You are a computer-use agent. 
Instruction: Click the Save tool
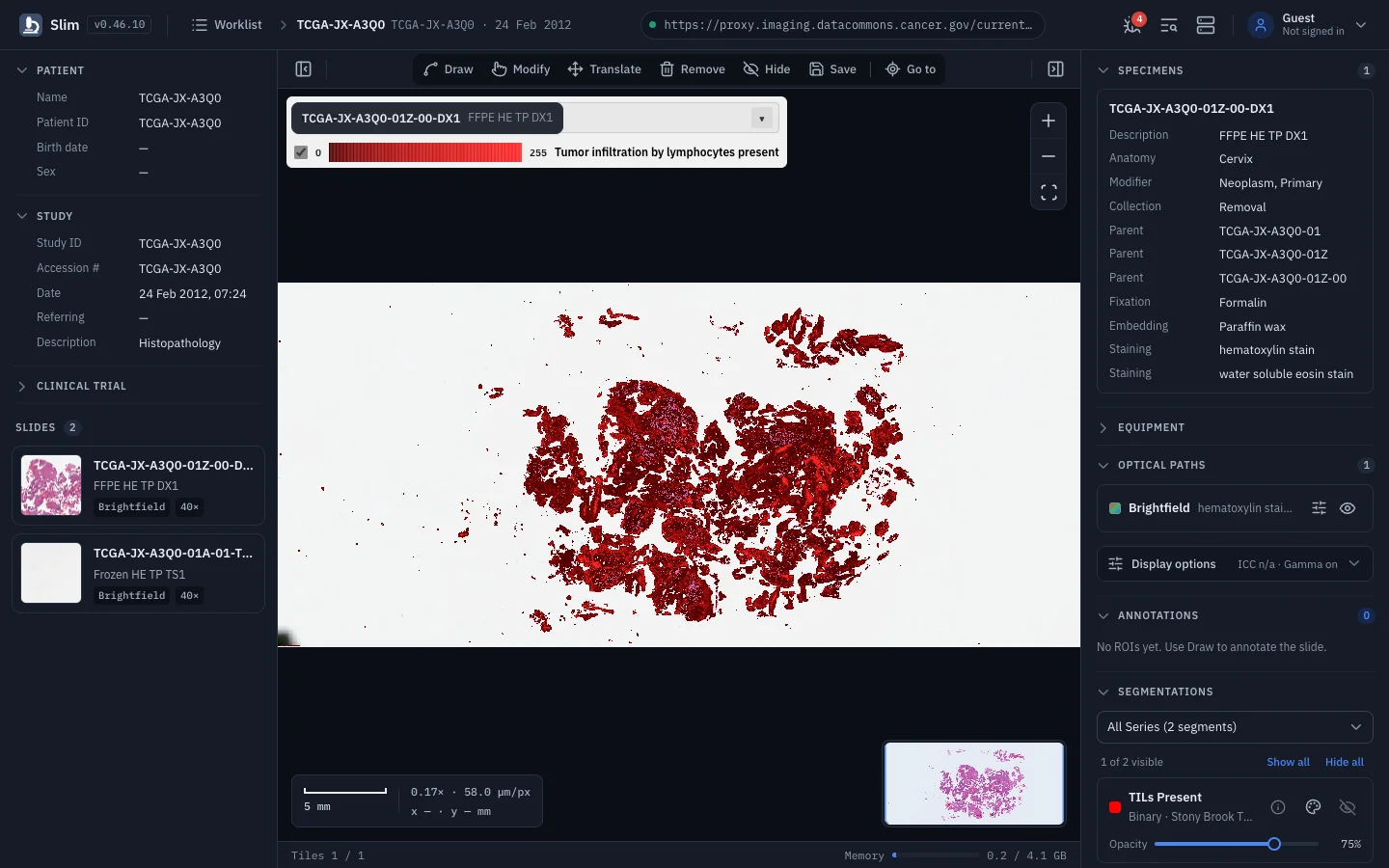pyautogui.click(x=832, y=69)
